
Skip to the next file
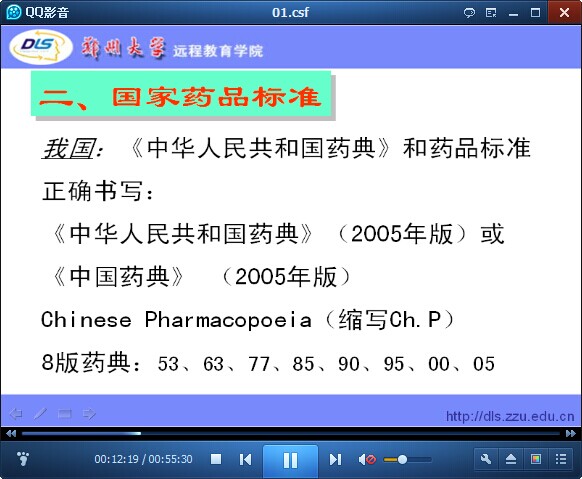click(335, 460)
